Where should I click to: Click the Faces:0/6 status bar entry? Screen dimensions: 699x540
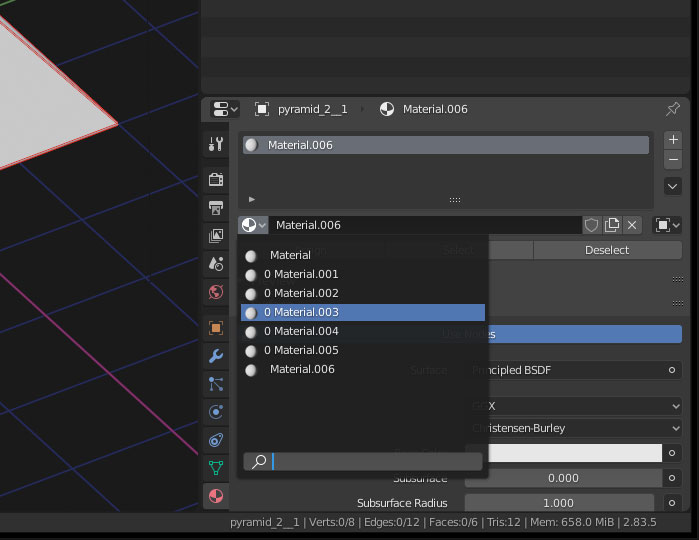(453, 522)
